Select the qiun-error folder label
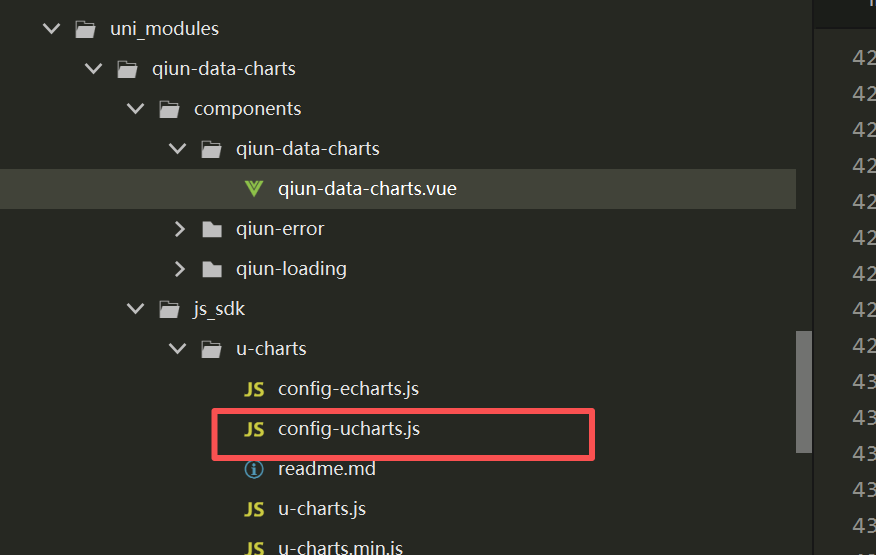The width and height of the screenshot is (876, 555). pos(280,229)
